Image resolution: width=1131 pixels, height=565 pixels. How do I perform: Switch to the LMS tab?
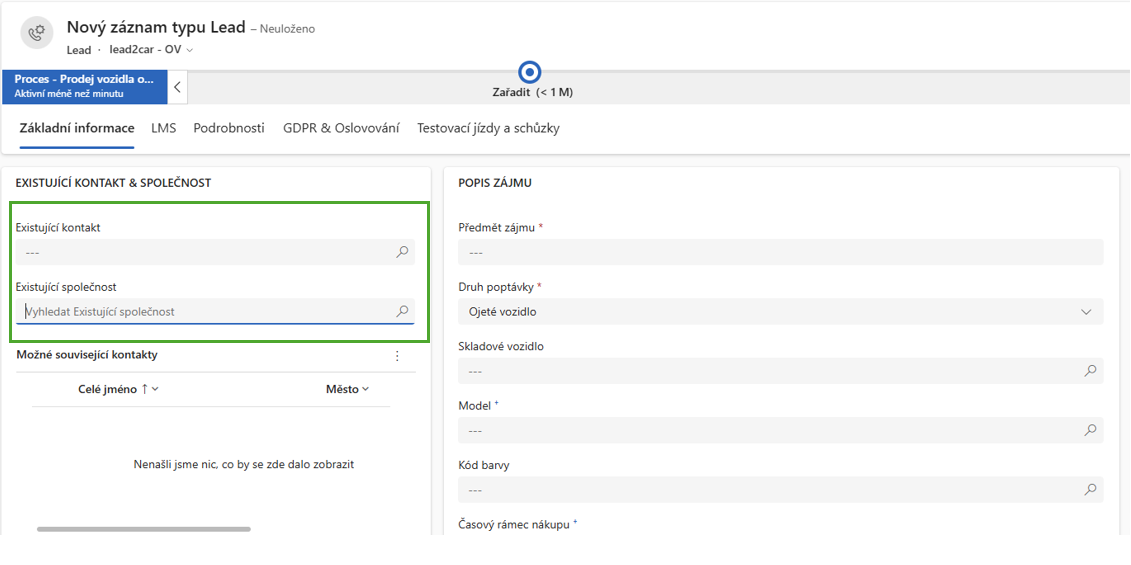[163, 128]
